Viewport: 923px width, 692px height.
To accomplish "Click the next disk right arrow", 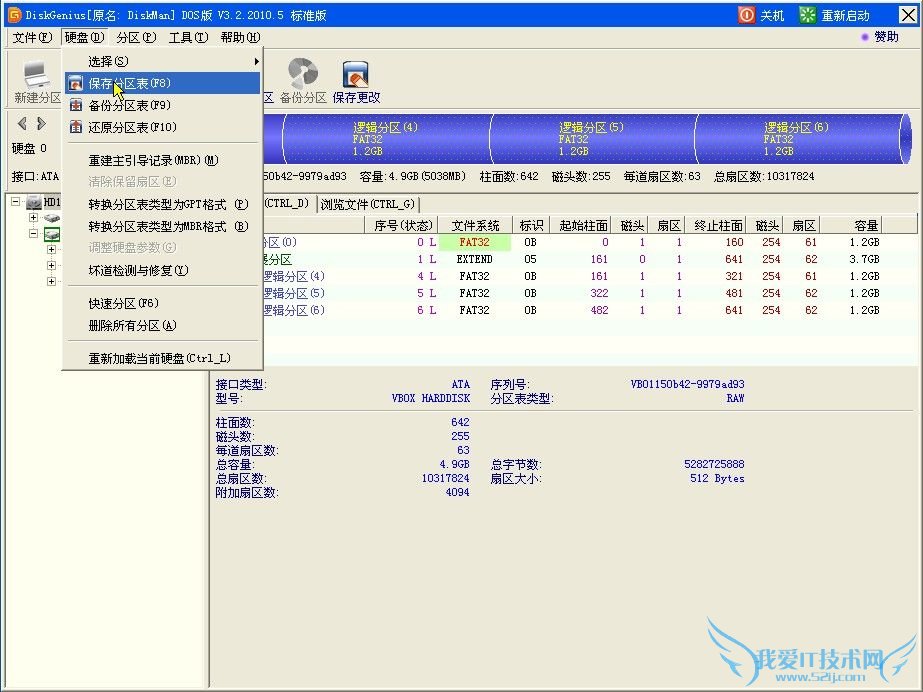I will (41, 124).
